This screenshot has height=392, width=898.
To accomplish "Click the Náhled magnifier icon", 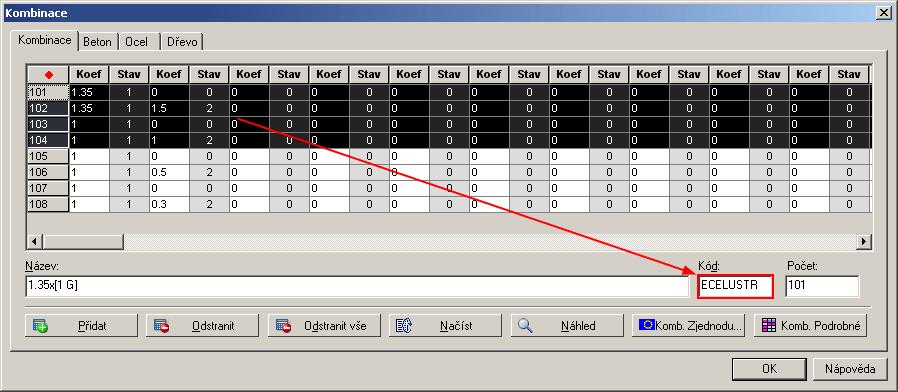I will coord(525,326).
